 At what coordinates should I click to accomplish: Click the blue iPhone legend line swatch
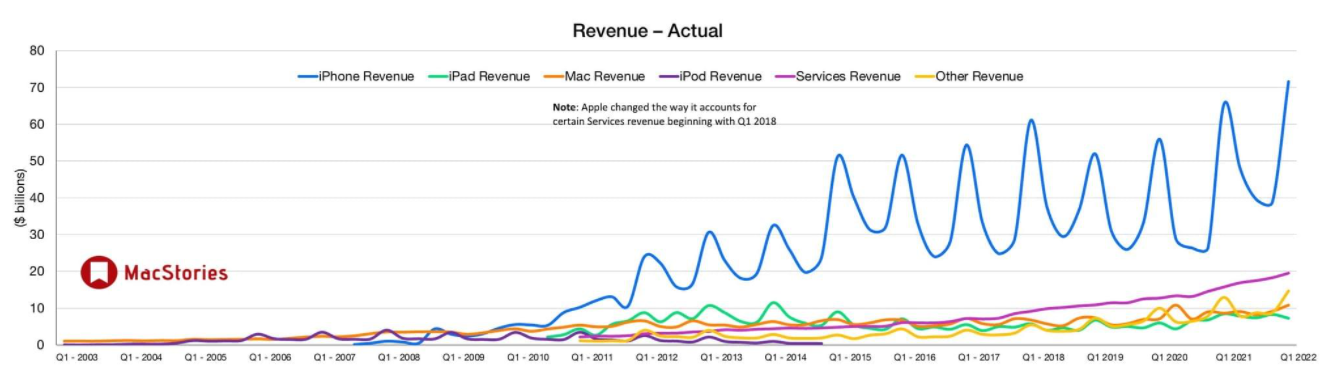[x=307, y=77]
